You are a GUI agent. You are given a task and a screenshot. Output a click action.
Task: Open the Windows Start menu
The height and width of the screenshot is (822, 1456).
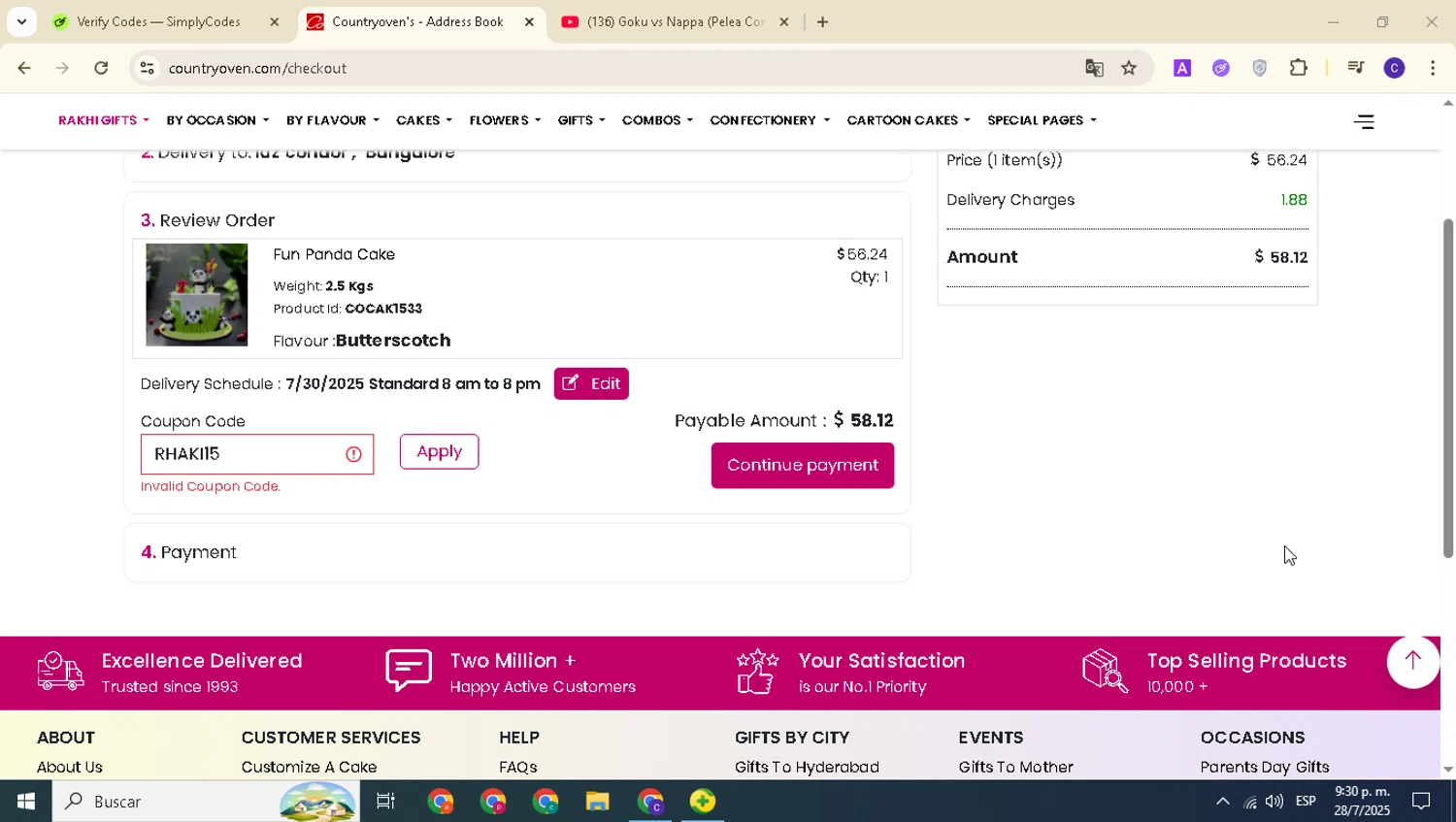[25, 802]
